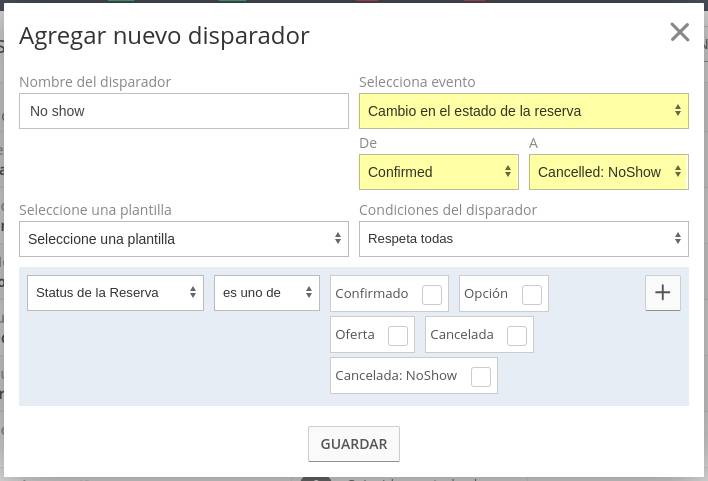Screen dimensions: 708x481
Task: Enable the Opción checkbox
Action: tap(531, 295)
